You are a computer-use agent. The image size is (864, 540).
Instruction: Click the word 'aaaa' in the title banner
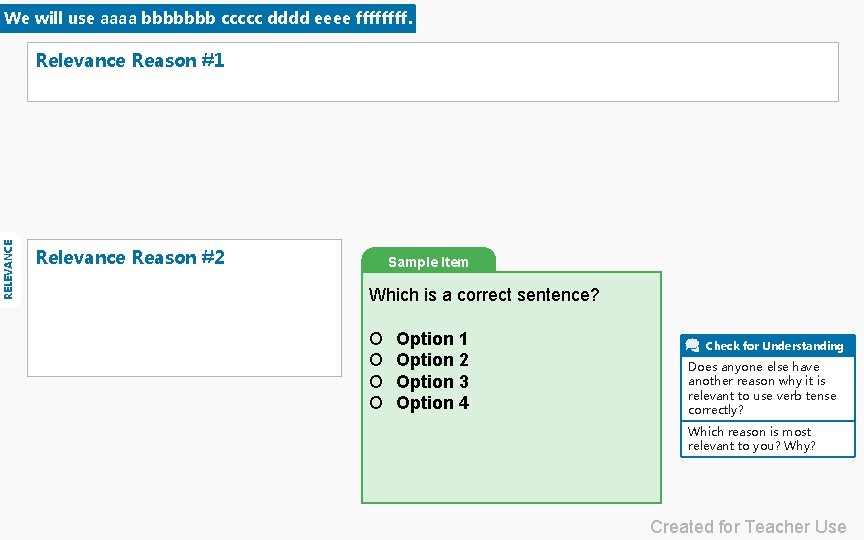118,18
